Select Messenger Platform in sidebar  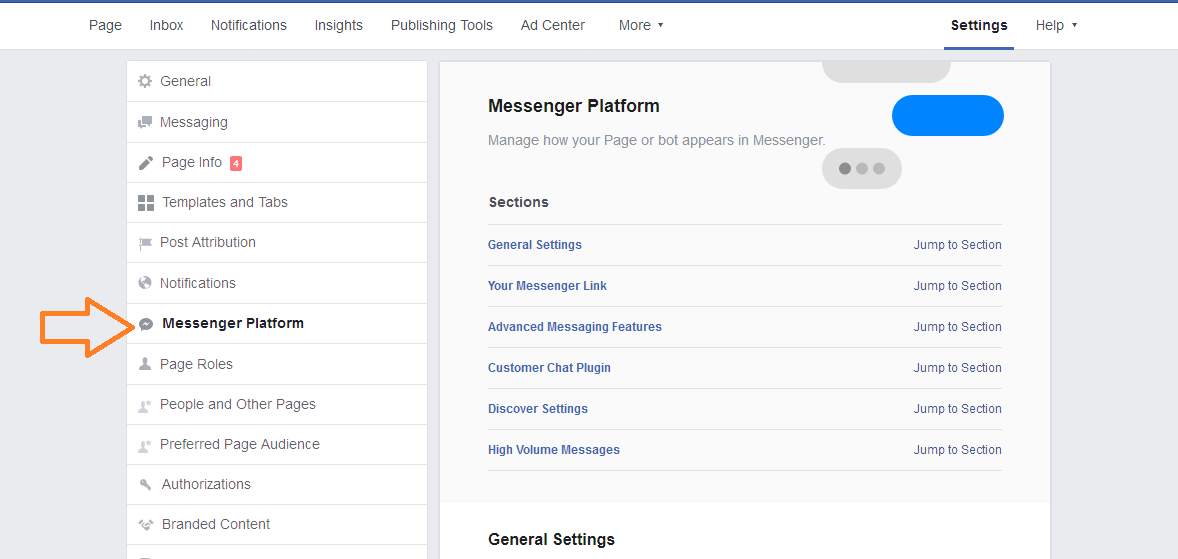click(277, 324)
